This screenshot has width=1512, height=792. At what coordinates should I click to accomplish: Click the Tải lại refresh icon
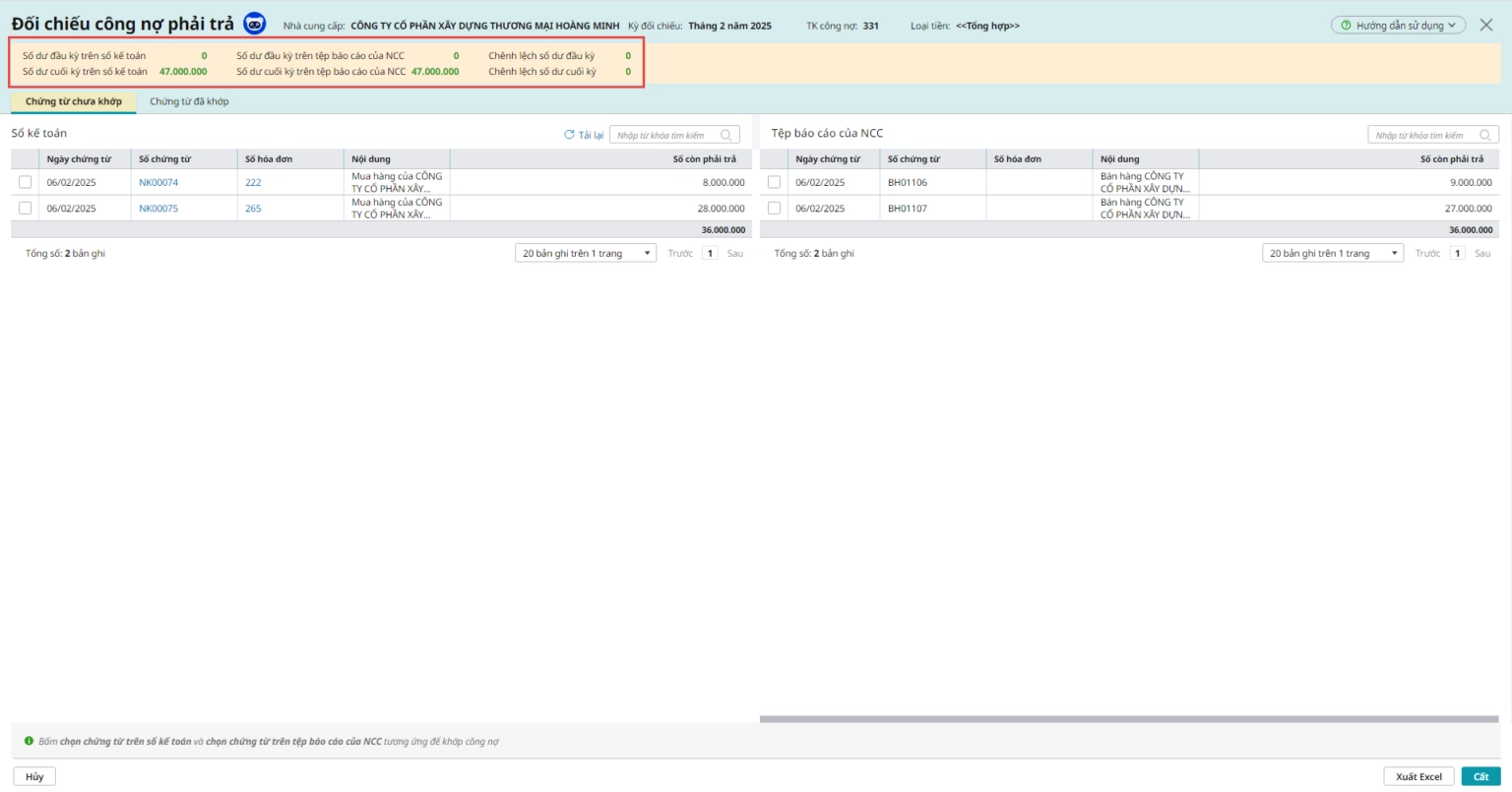tap(569, 135)
